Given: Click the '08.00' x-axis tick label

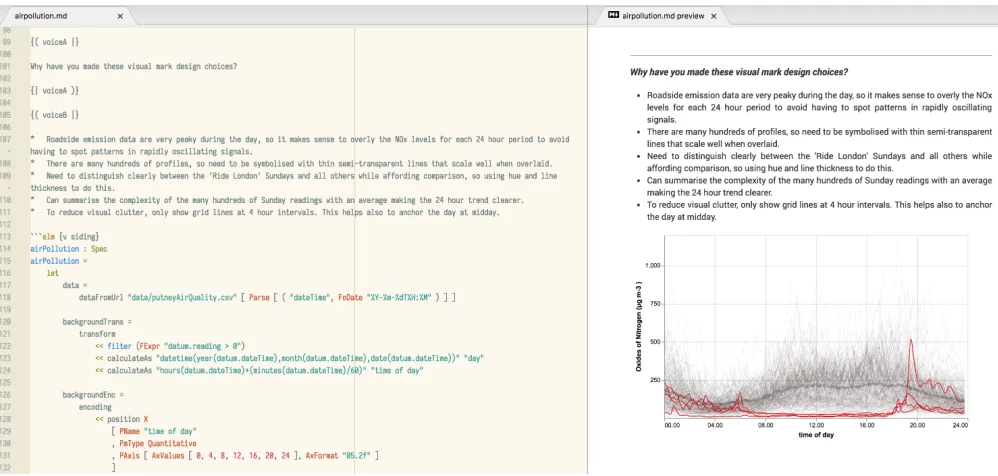Looking at the screenshot, I should pos(765,425).
